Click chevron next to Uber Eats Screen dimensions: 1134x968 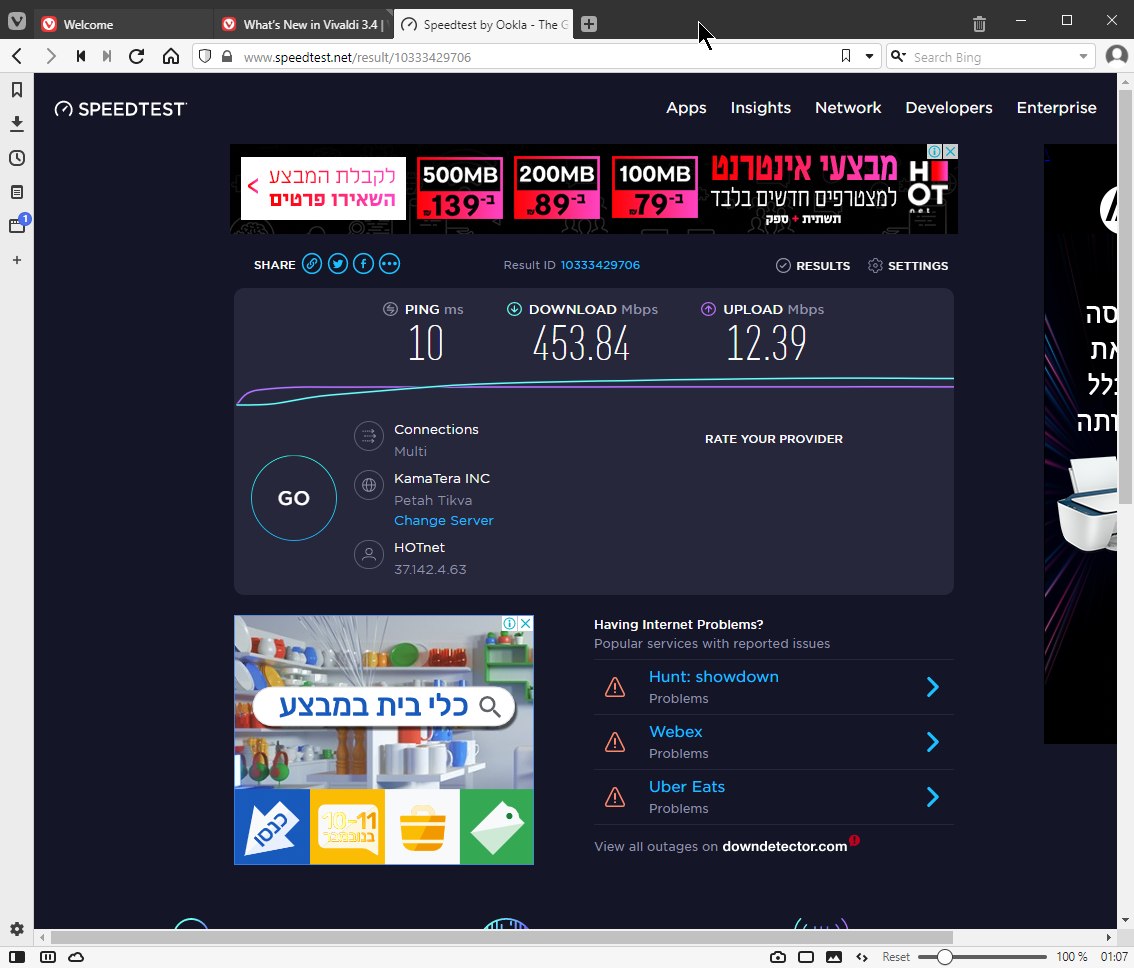[933, 797]
